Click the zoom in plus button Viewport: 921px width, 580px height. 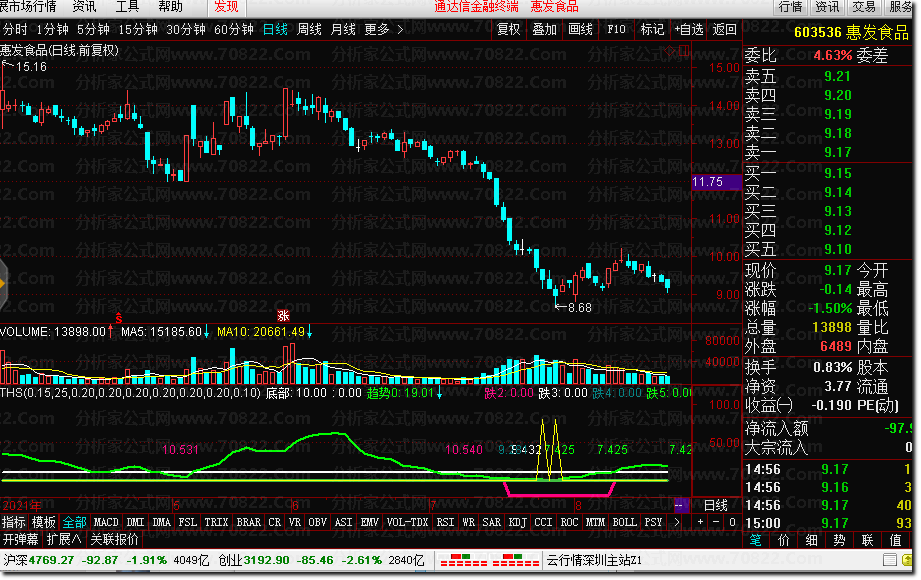point(700,522)
